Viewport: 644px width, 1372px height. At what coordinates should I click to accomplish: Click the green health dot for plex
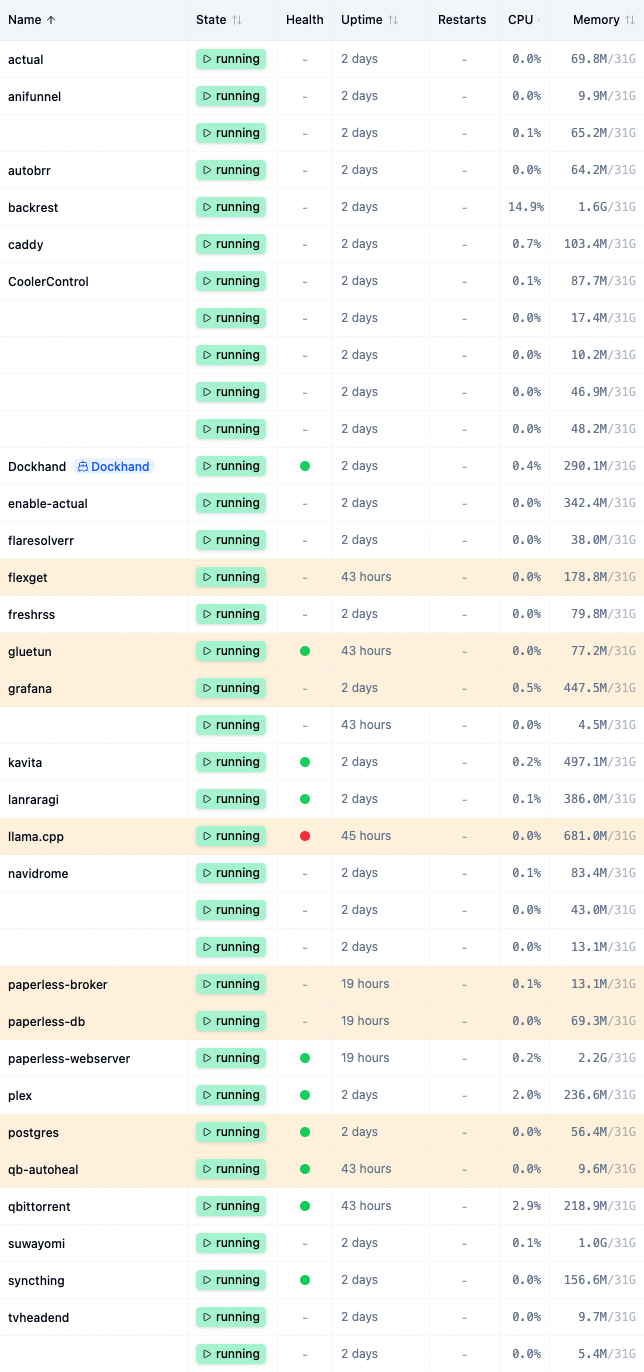coord(305,1095)
